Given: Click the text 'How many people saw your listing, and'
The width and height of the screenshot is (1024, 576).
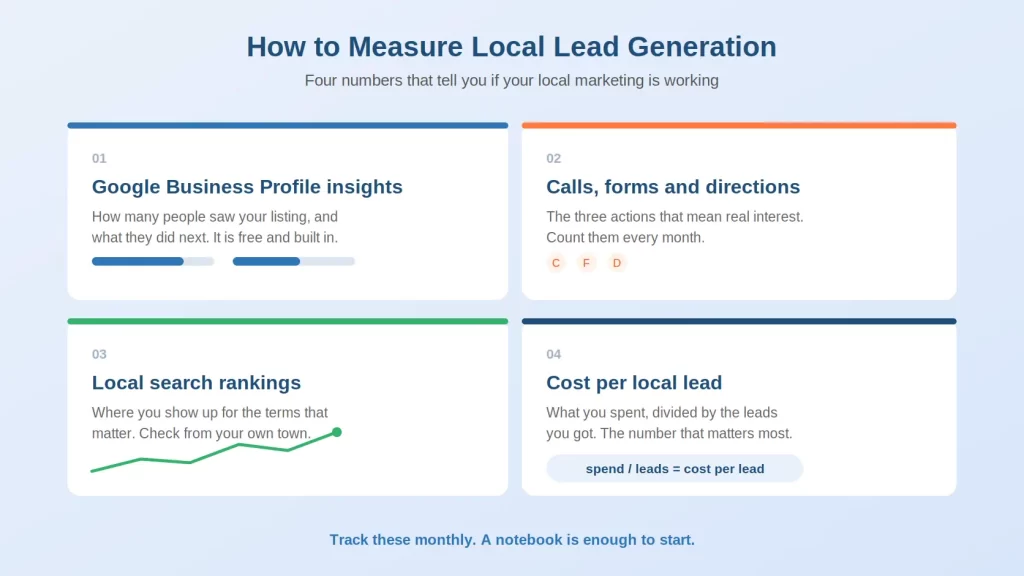Looking at the screenshot, I should [215, 217].
